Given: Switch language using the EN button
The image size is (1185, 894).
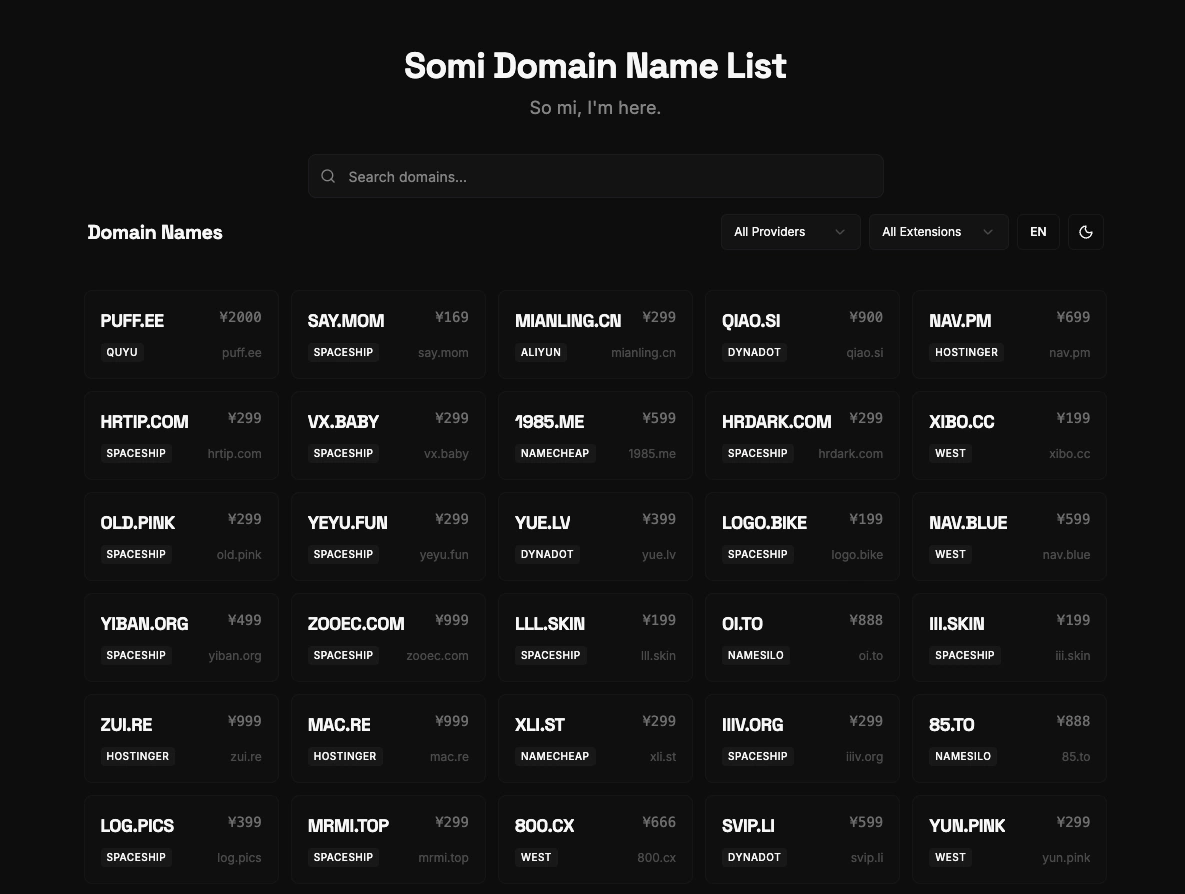Looking at the screenshot, I should coord(1038,232).
